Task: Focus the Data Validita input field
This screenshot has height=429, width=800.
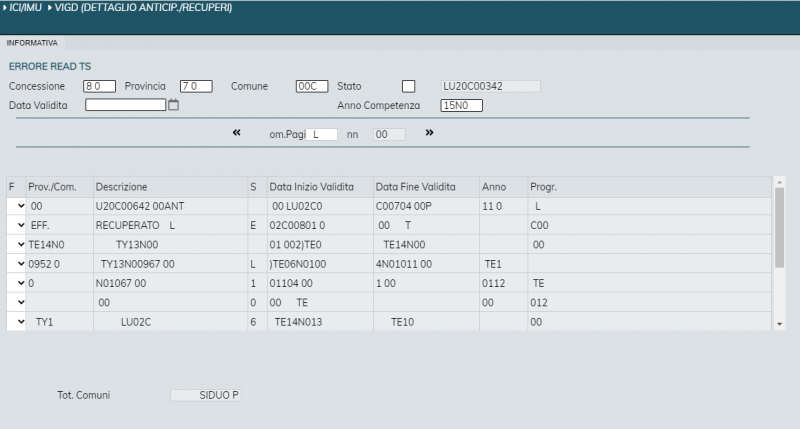Action: click(x=125, y=105)
